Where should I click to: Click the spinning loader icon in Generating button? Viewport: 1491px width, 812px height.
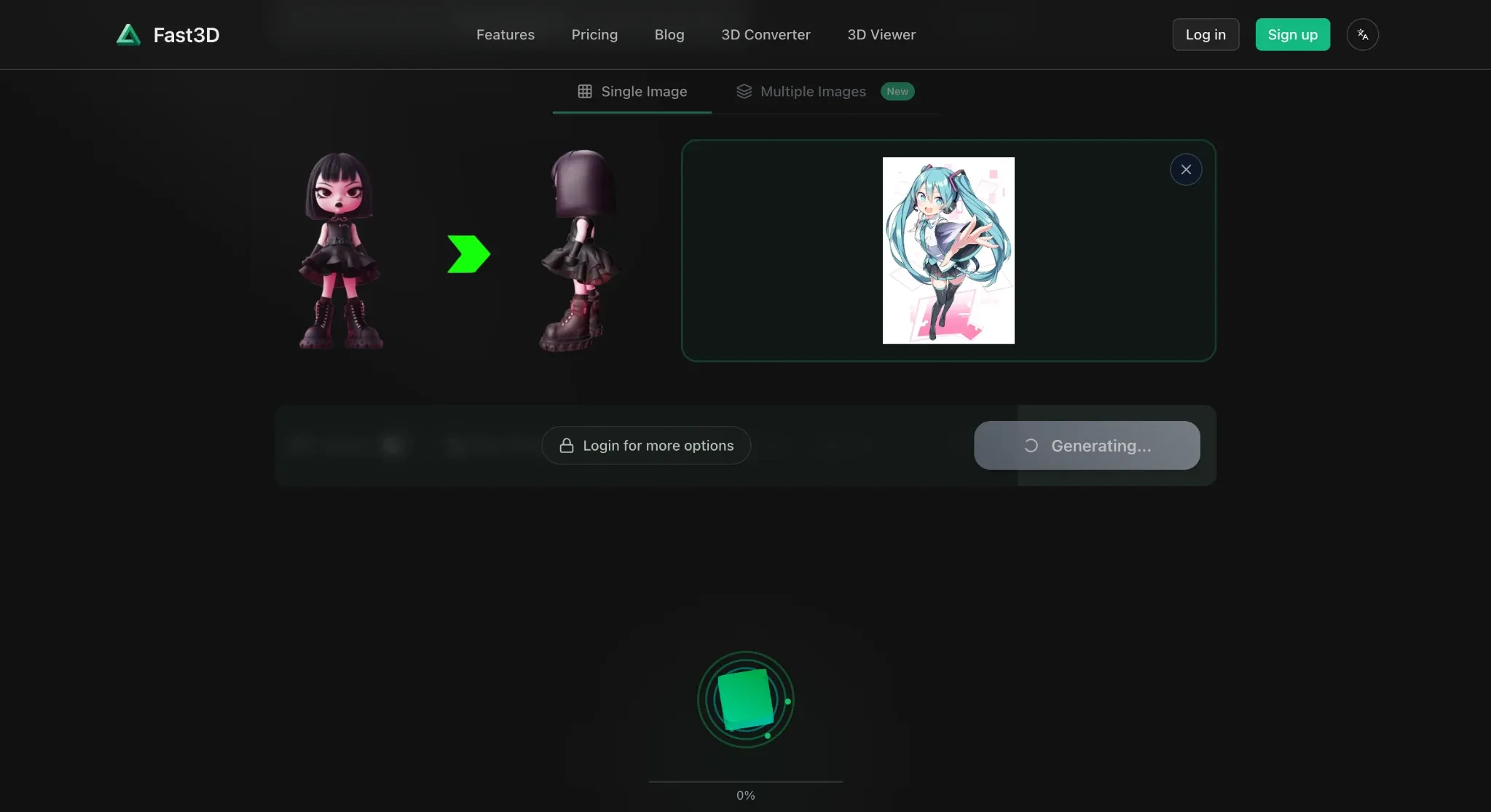(1031, 446)
